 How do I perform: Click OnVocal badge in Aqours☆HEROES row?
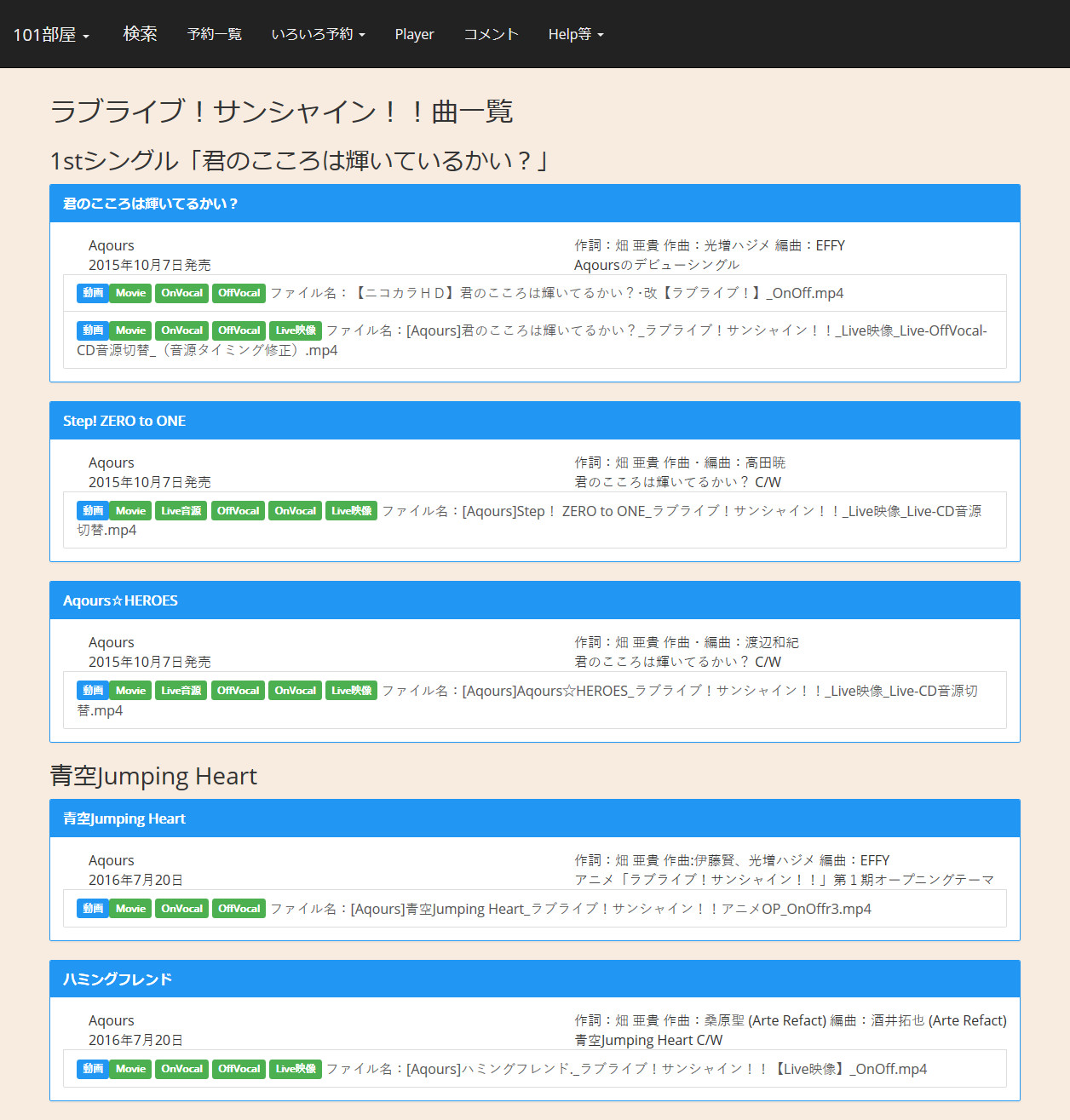click(295, 691)
